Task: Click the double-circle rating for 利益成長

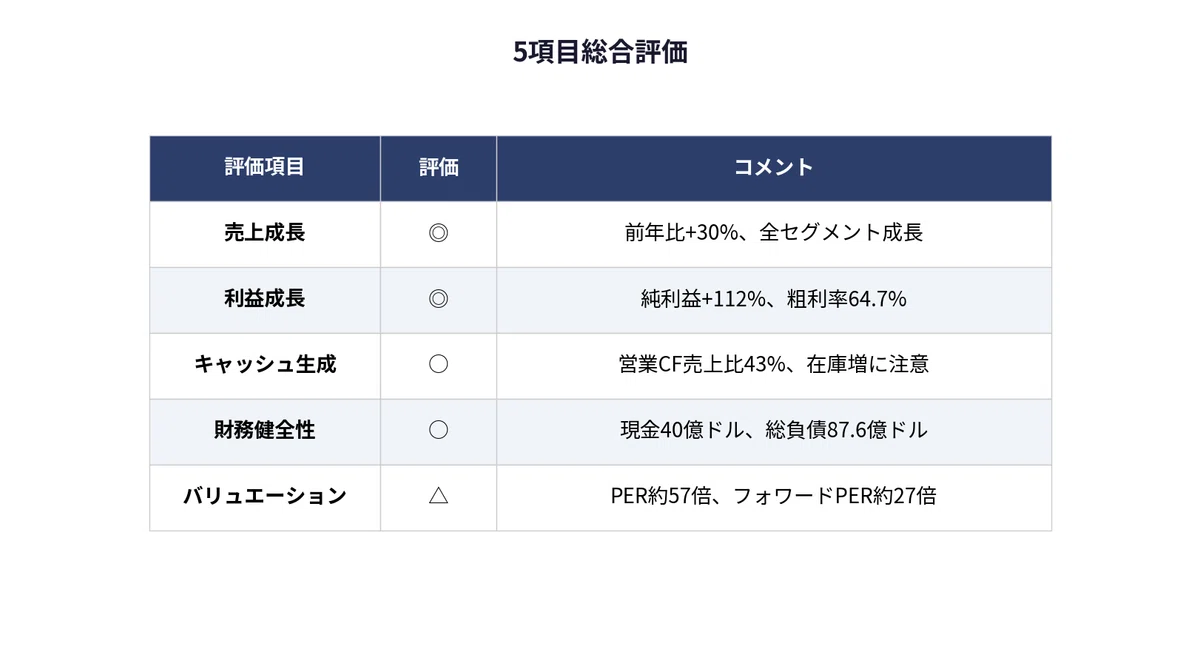Action: [x=438, y=299]
